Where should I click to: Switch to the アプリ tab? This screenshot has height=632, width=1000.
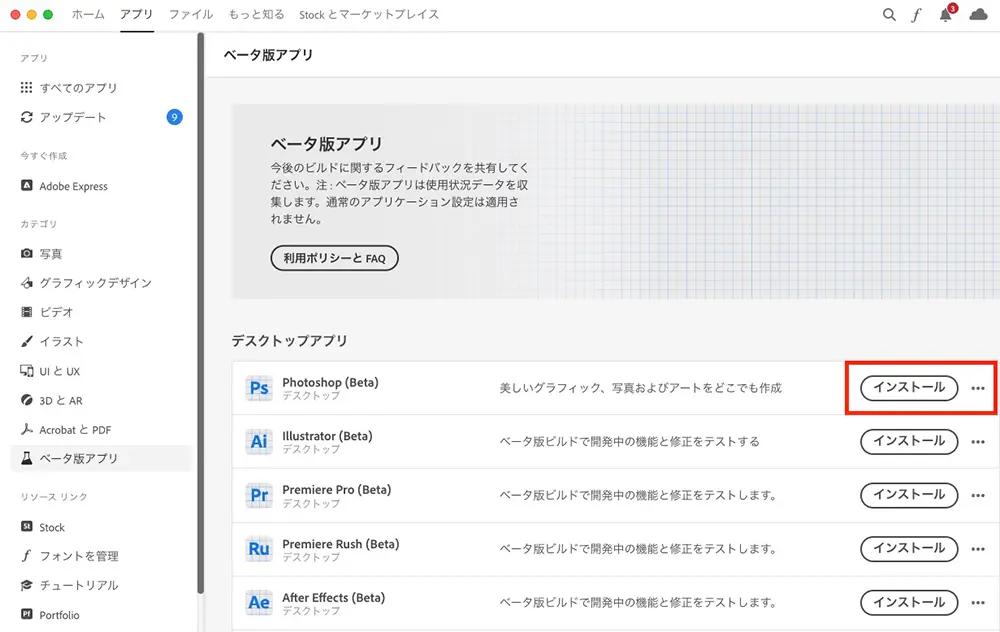pyautogui.click(x=136, y=14)
